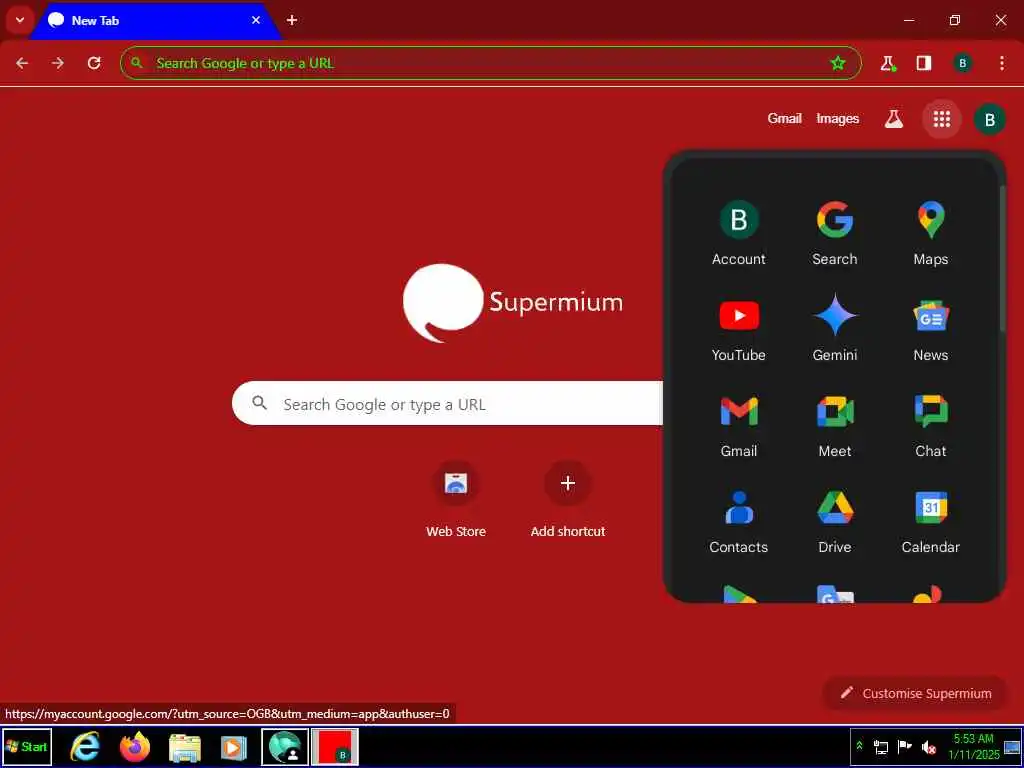
Task: Open Calendar from the apps panel
Action: coord(931,521)
